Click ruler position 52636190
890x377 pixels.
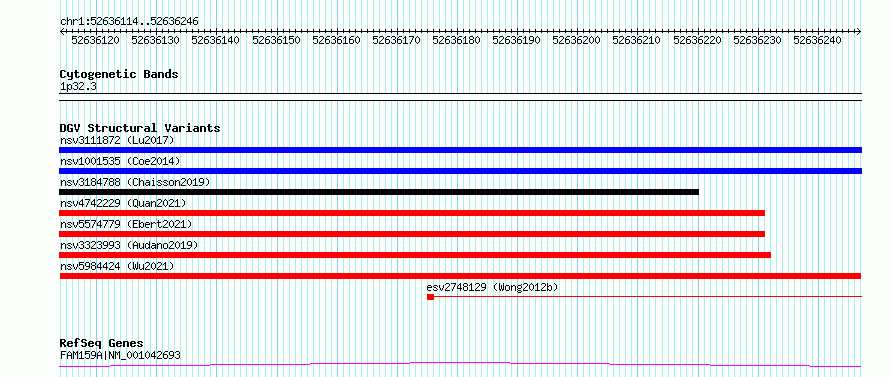(517, 40)
